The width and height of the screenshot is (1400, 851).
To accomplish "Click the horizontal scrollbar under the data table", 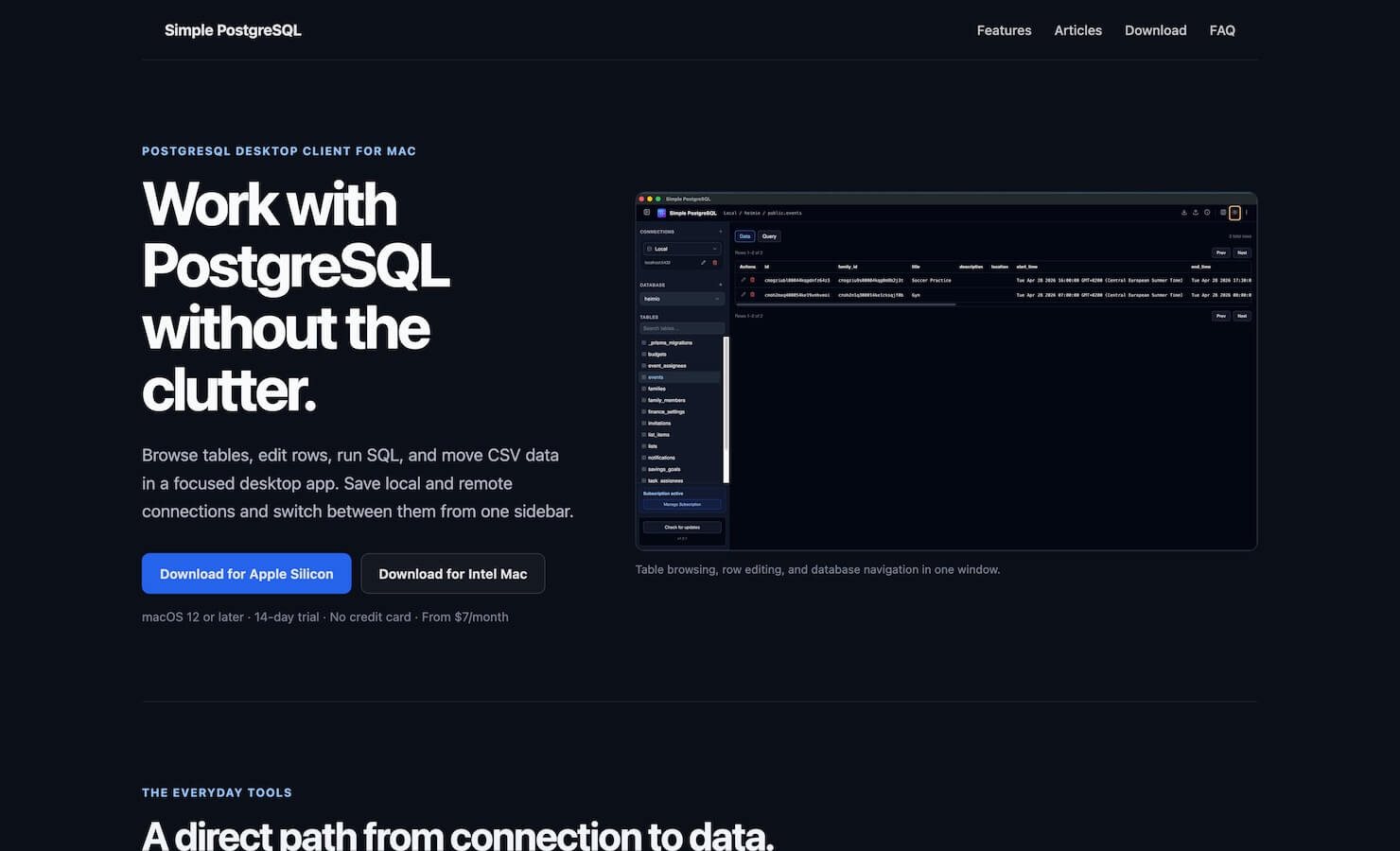I will pos(846,304).
